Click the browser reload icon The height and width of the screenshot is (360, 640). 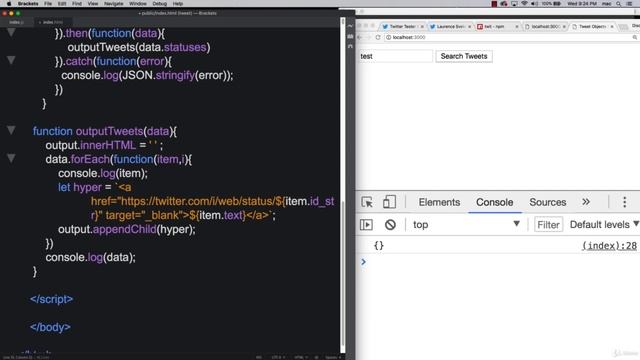(378, 37)
